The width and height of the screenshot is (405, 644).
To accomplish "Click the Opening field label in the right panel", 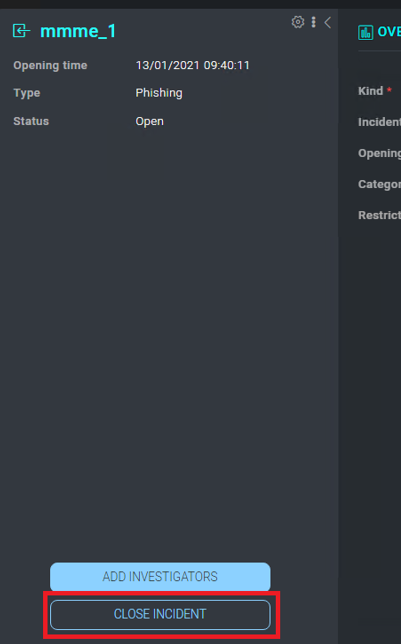I will pos(379,153).
